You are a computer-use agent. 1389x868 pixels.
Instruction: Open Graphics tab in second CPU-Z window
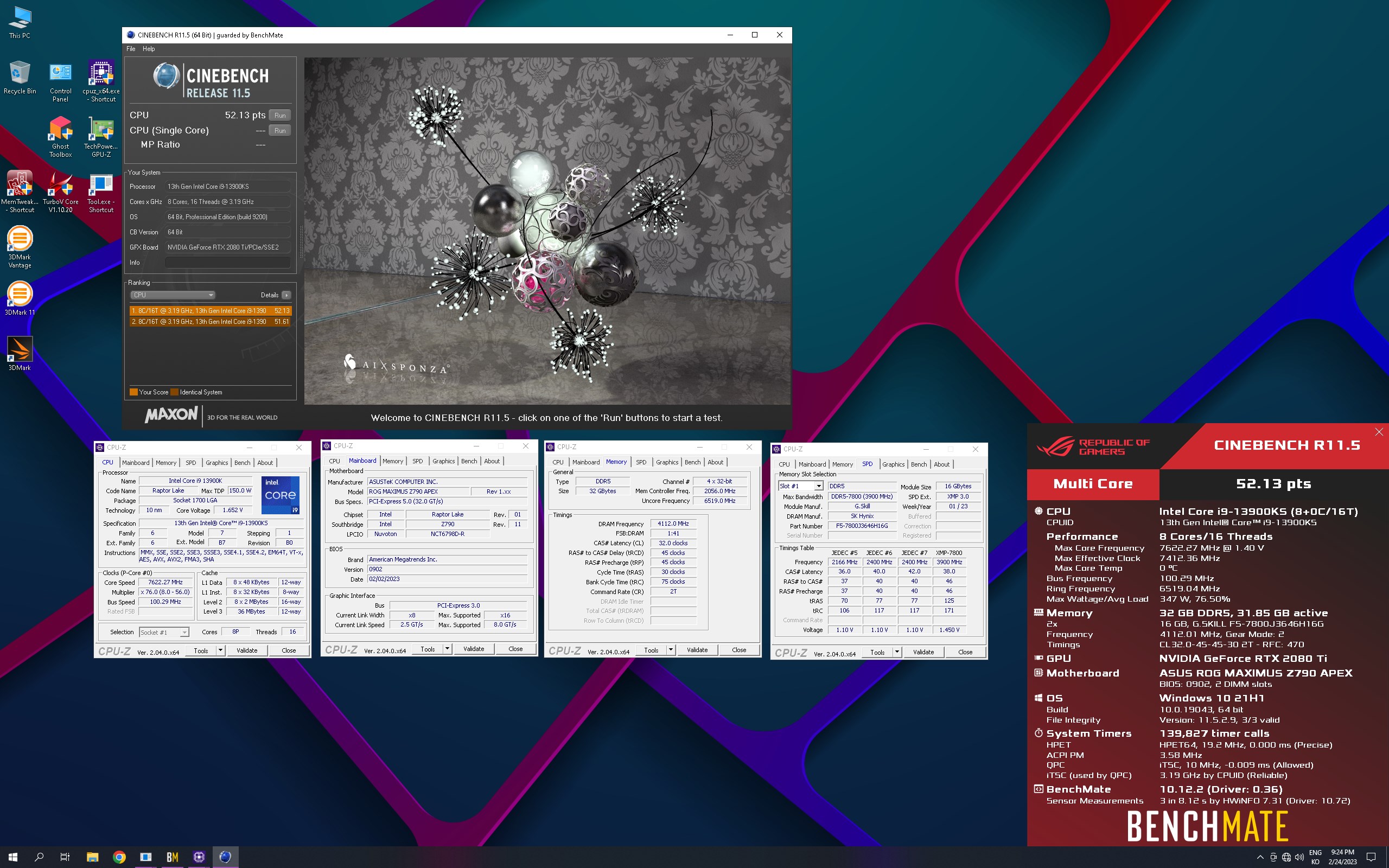point(444,461)
